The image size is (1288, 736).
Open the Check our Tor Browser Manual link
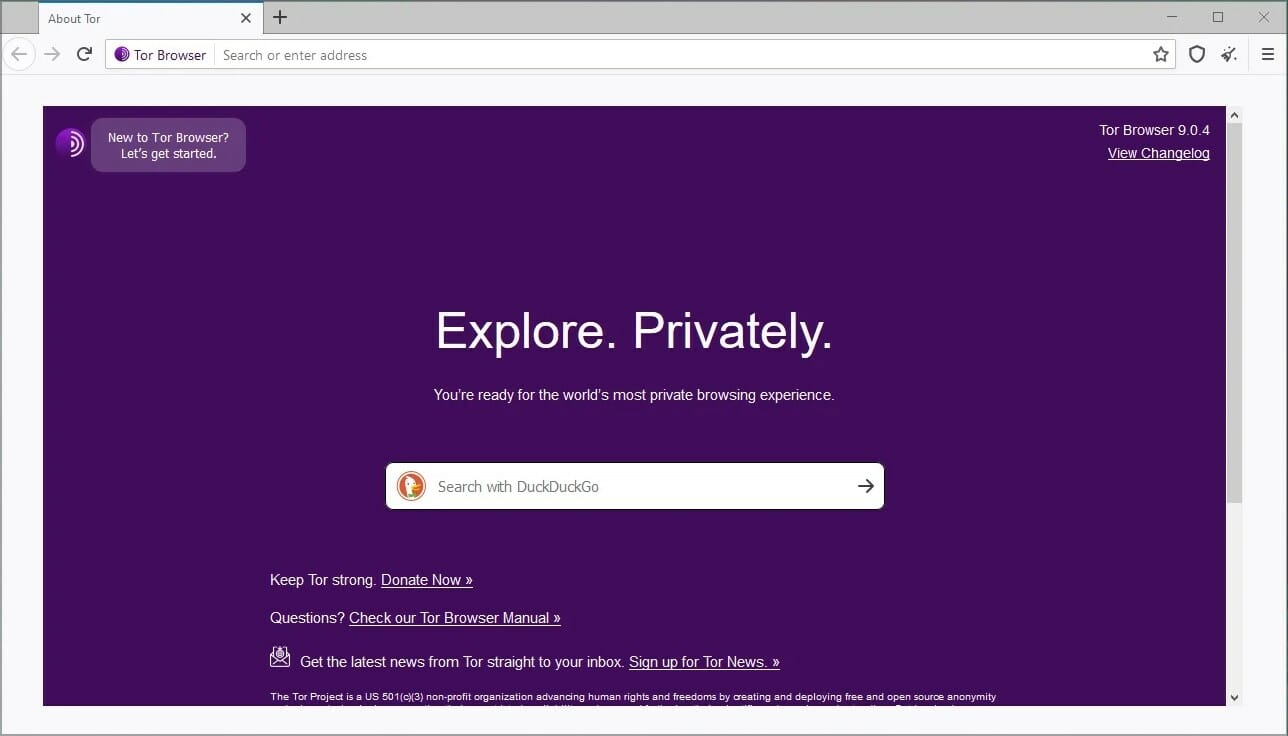click(455, 618)
